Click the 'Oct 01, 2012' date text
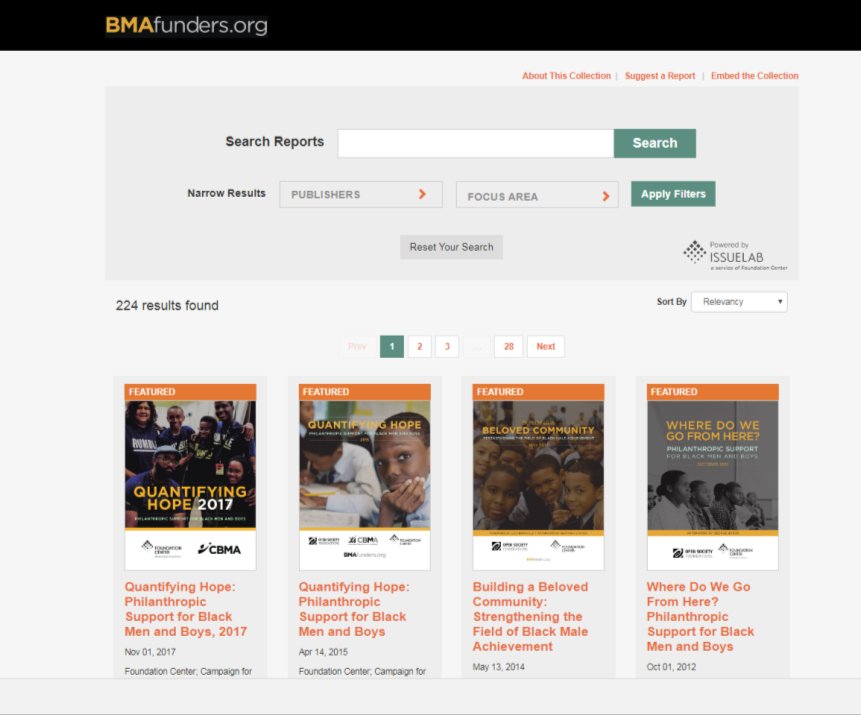Viewport: 861px width, 715px height. click(x=671, y=667)
